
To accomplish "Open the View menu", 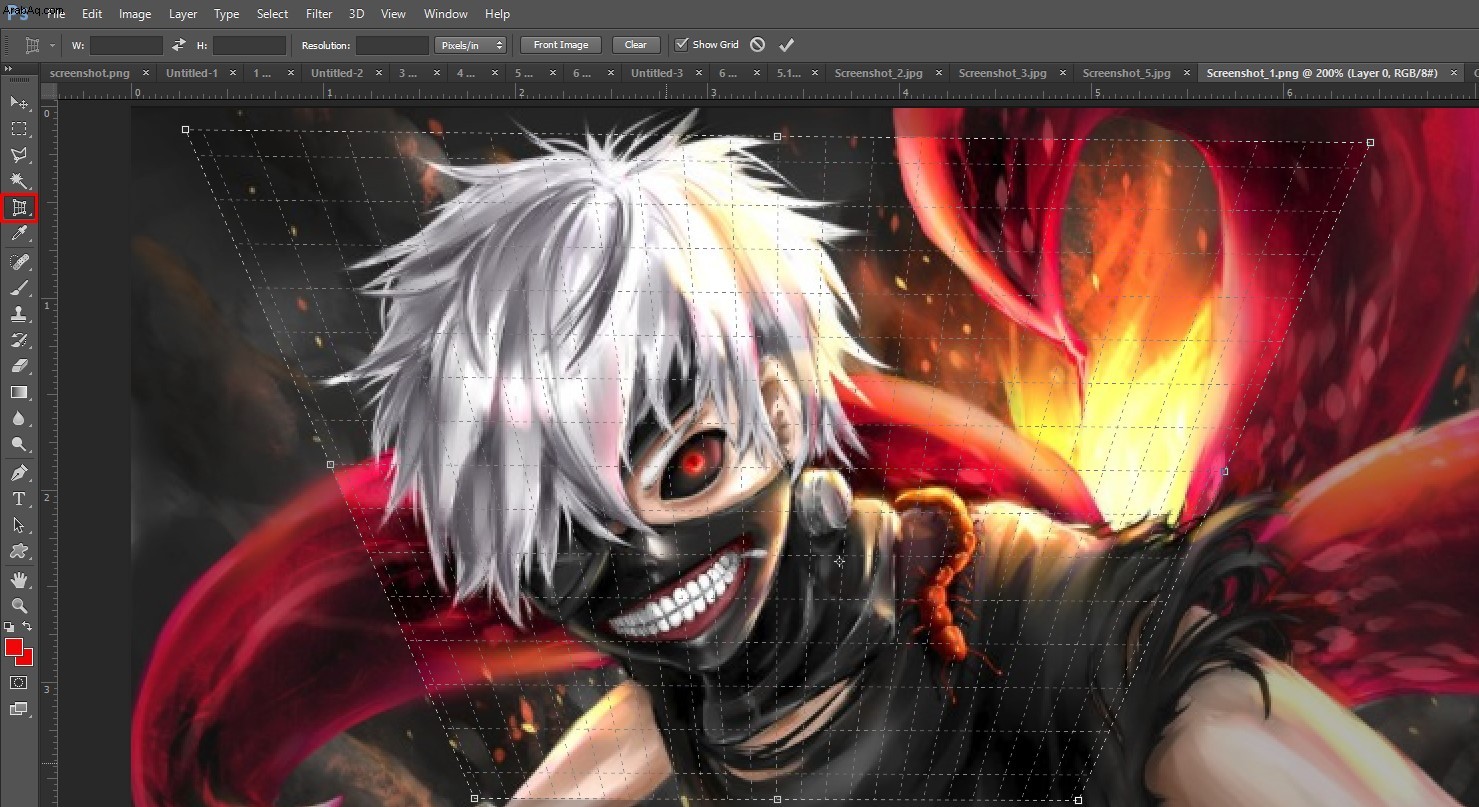I will coord(394,14).
